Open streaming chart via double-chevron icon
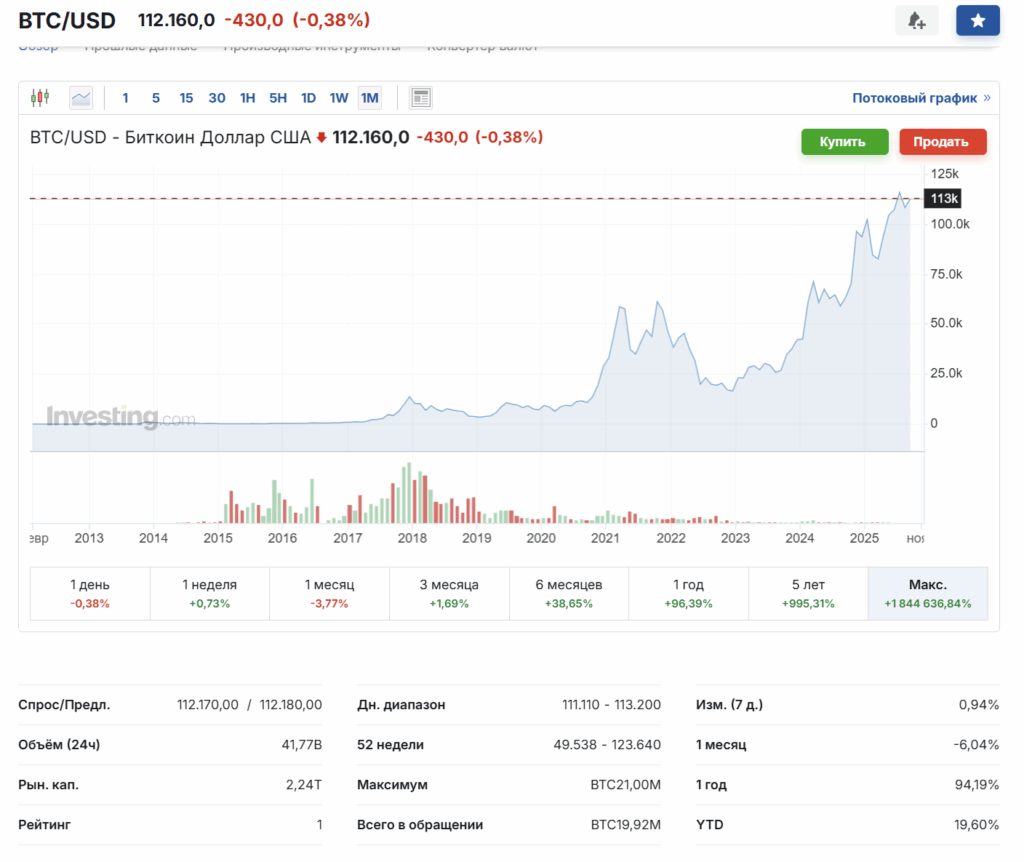 pyautogui.click(x=987, y=98)
